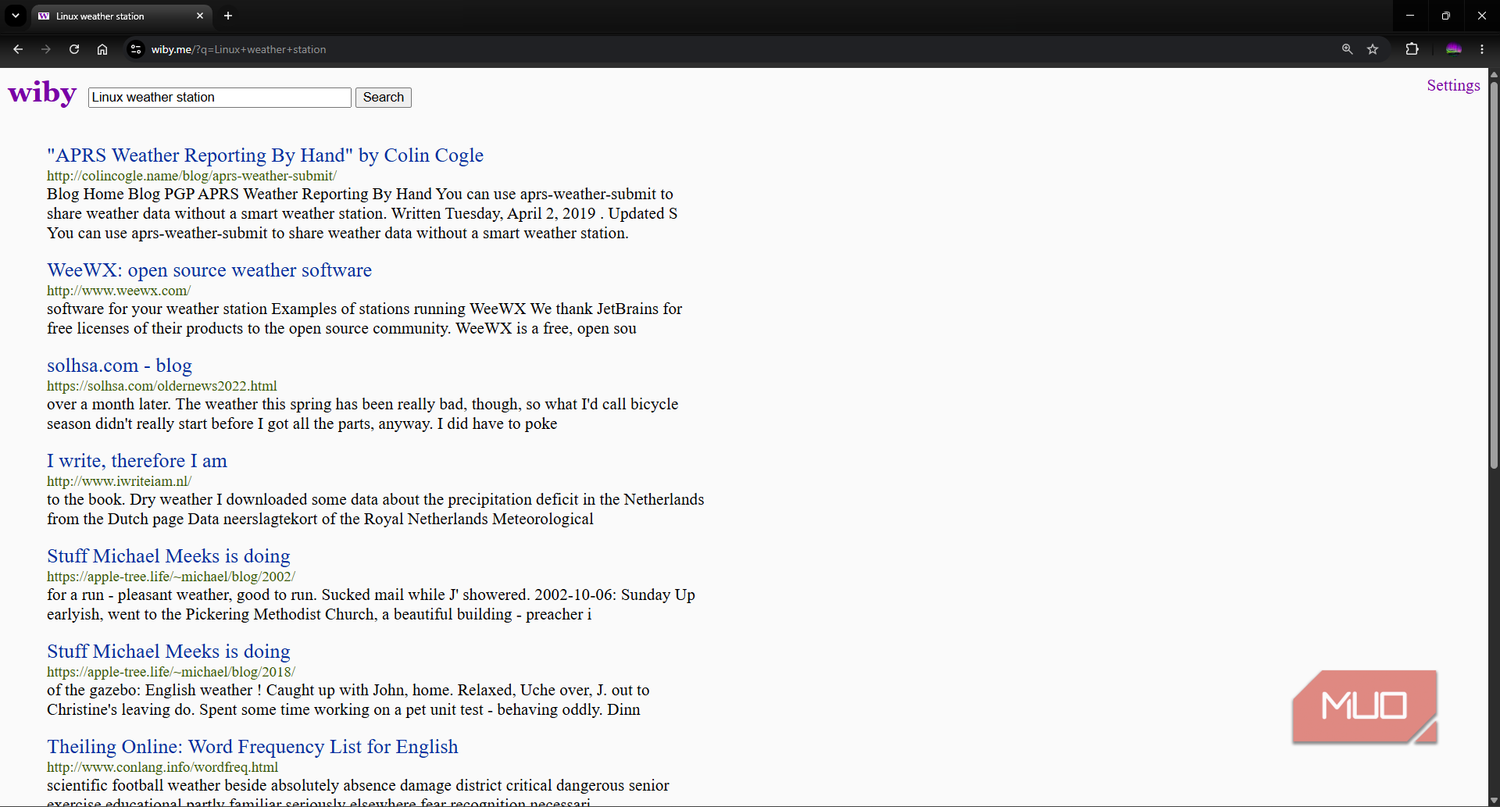Image resolution: width=1500 pixels, height=807 pixels.
Task: Click the Search button
Action: [383, 97]
